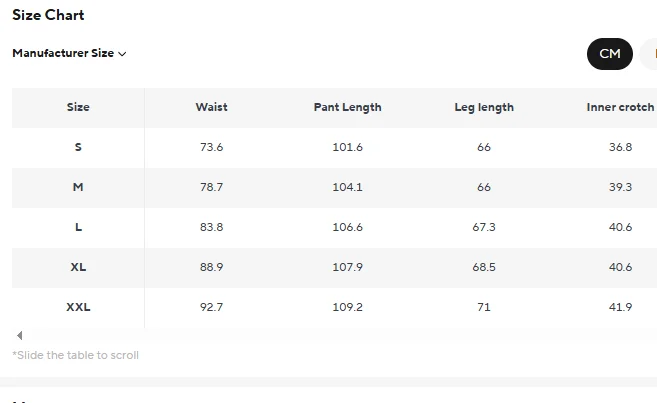Click the slide the table to scroll hint
This screenshot has height=403, width=657.
pyautogui.click(x=75, y=355)
